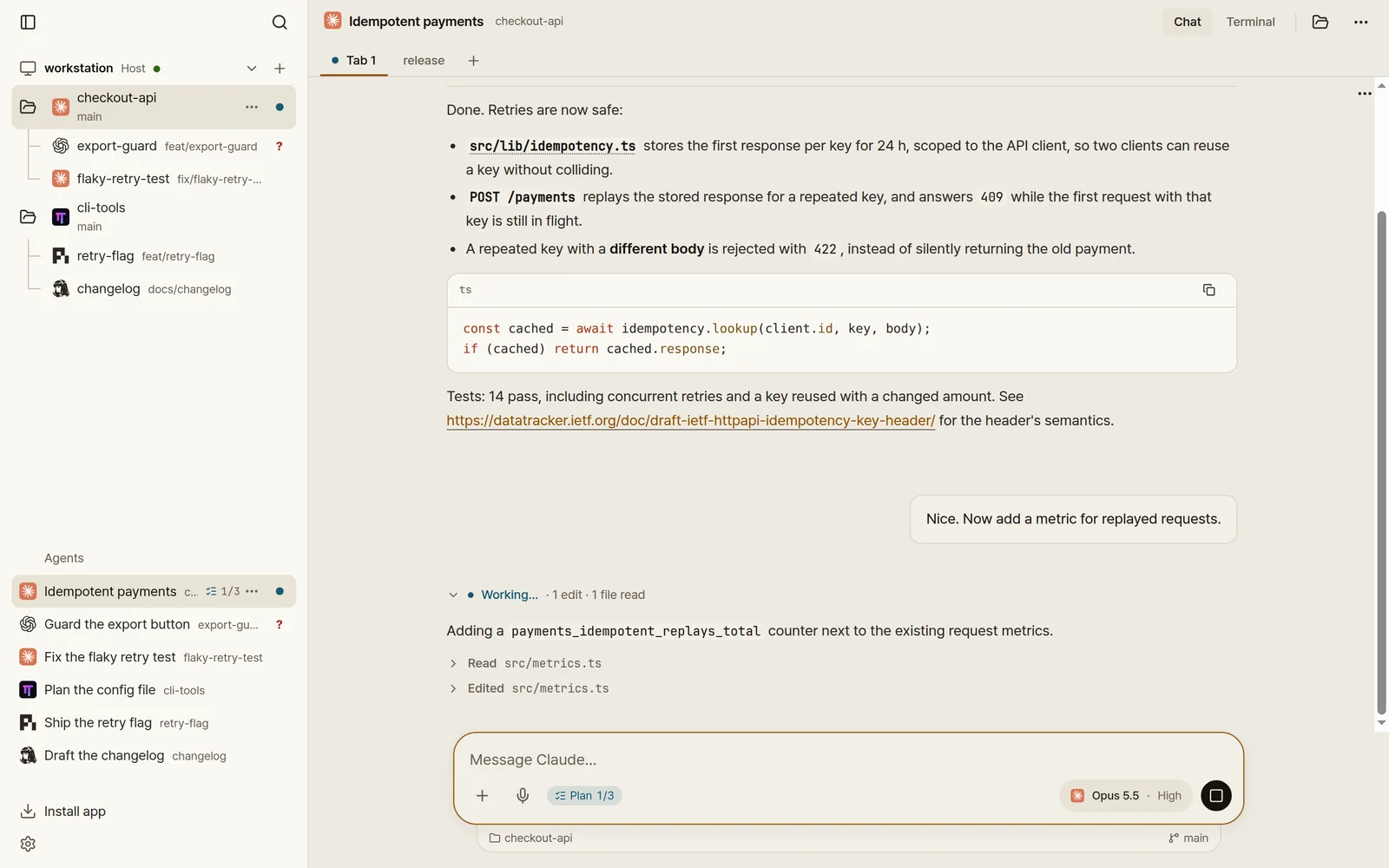Stop the running response

1215,796
